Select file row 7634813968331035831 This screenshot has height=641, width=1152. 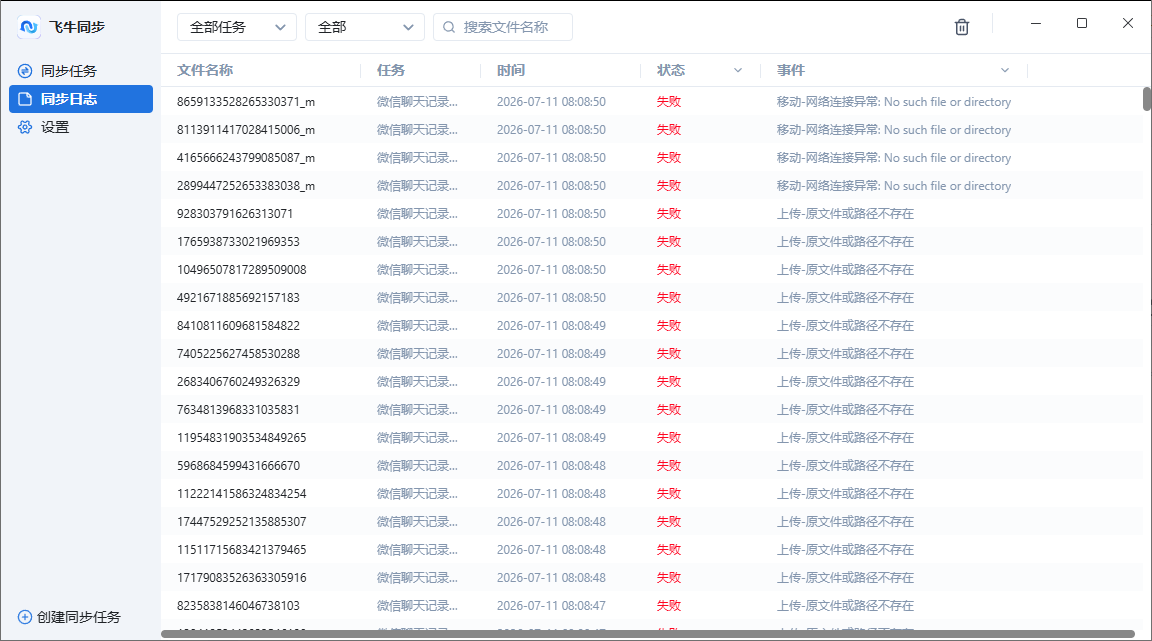click(x=652, y=409)
